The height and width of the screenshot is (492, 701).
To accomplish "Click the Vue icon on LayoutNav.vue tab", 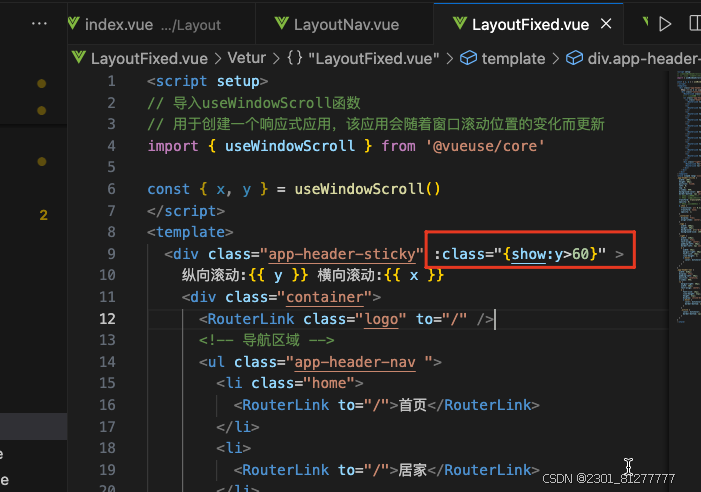I will click(x=282, y=23).
